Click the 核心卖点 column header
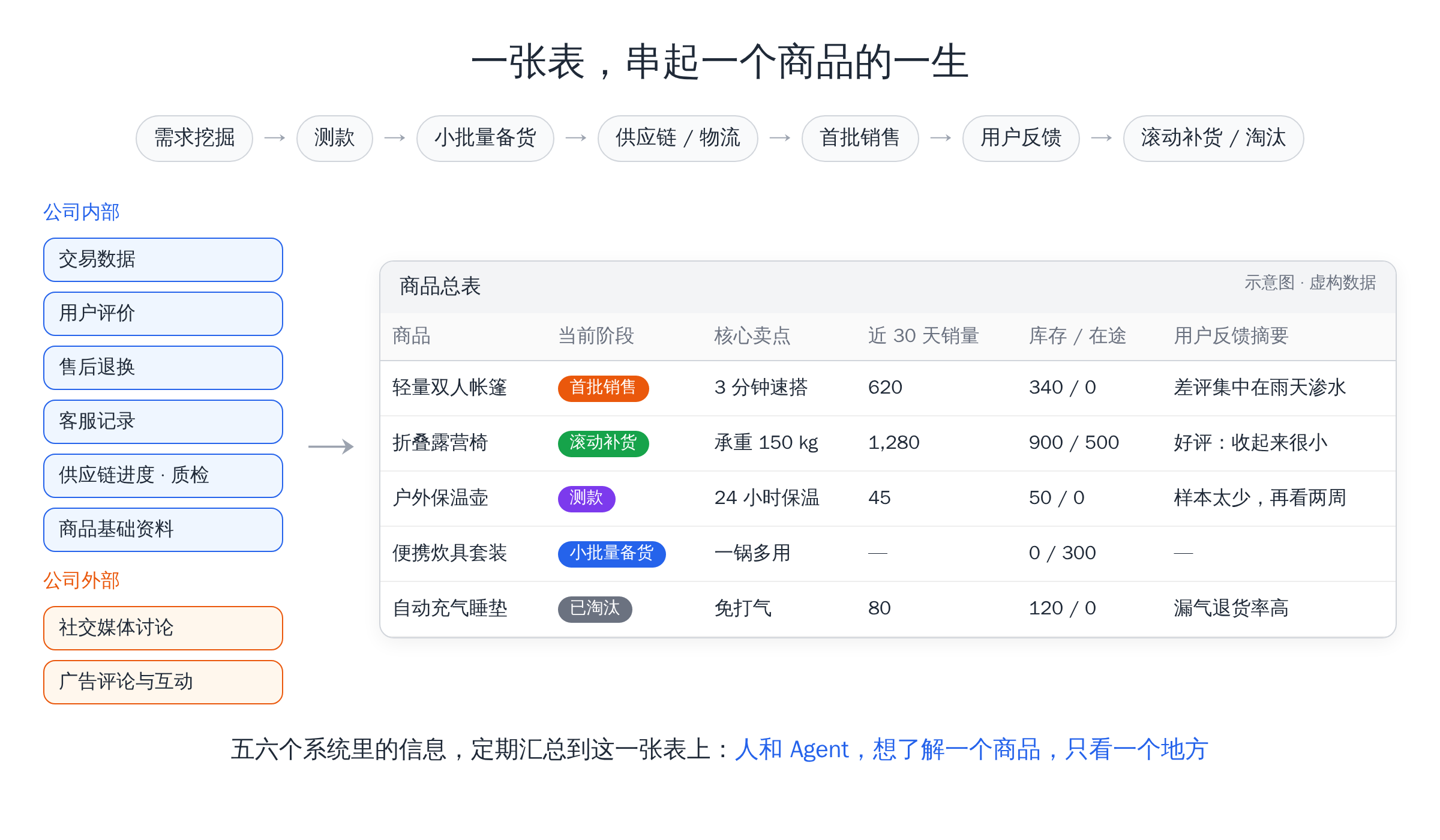 click(752, 336)
